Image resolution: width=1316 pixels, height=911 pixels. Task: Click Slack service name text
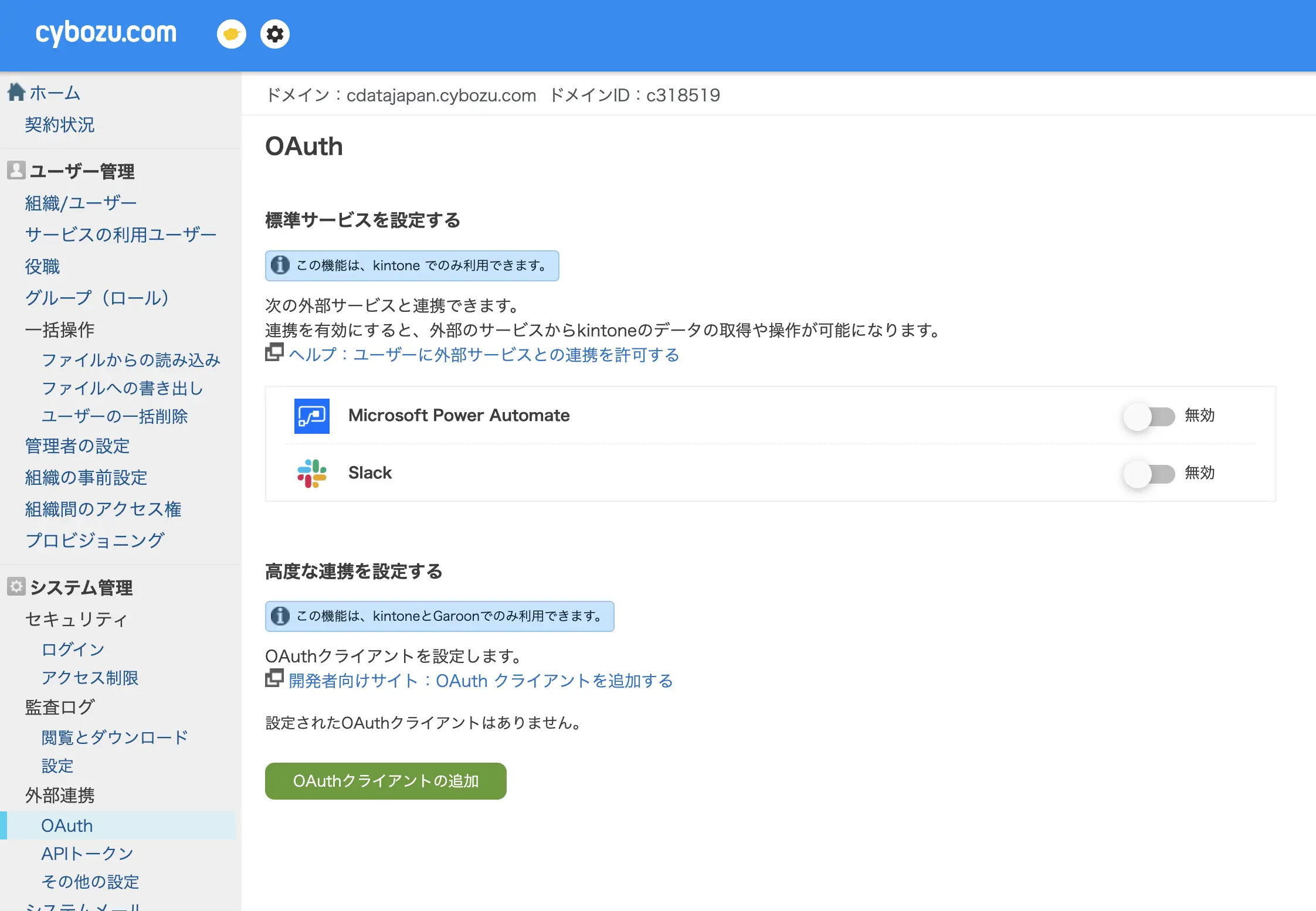coord(370,473)
